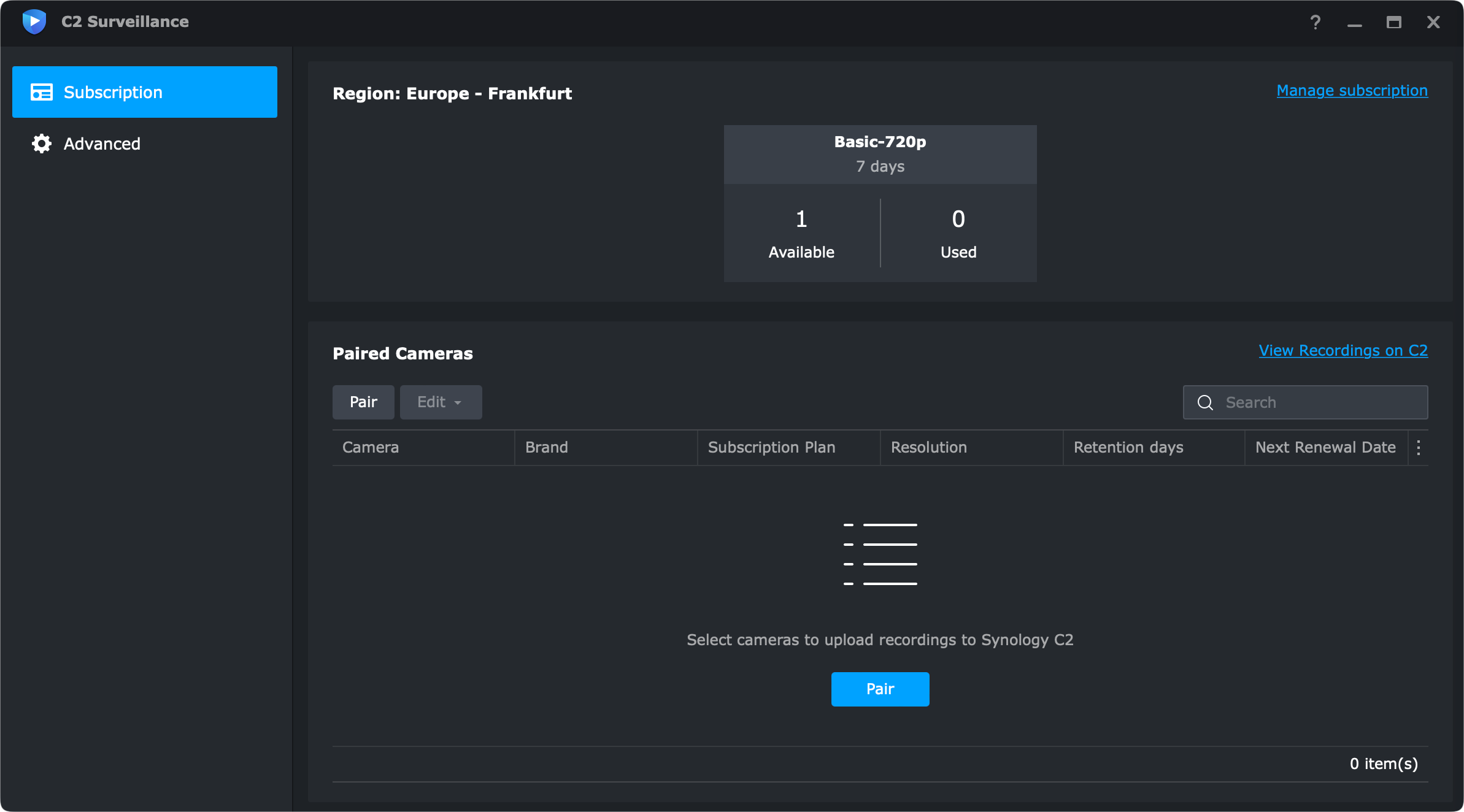Image resolution: width=1464 pixels, height=812 pixels.
Task: Click the blue Pair button
Action: point(880,689)
